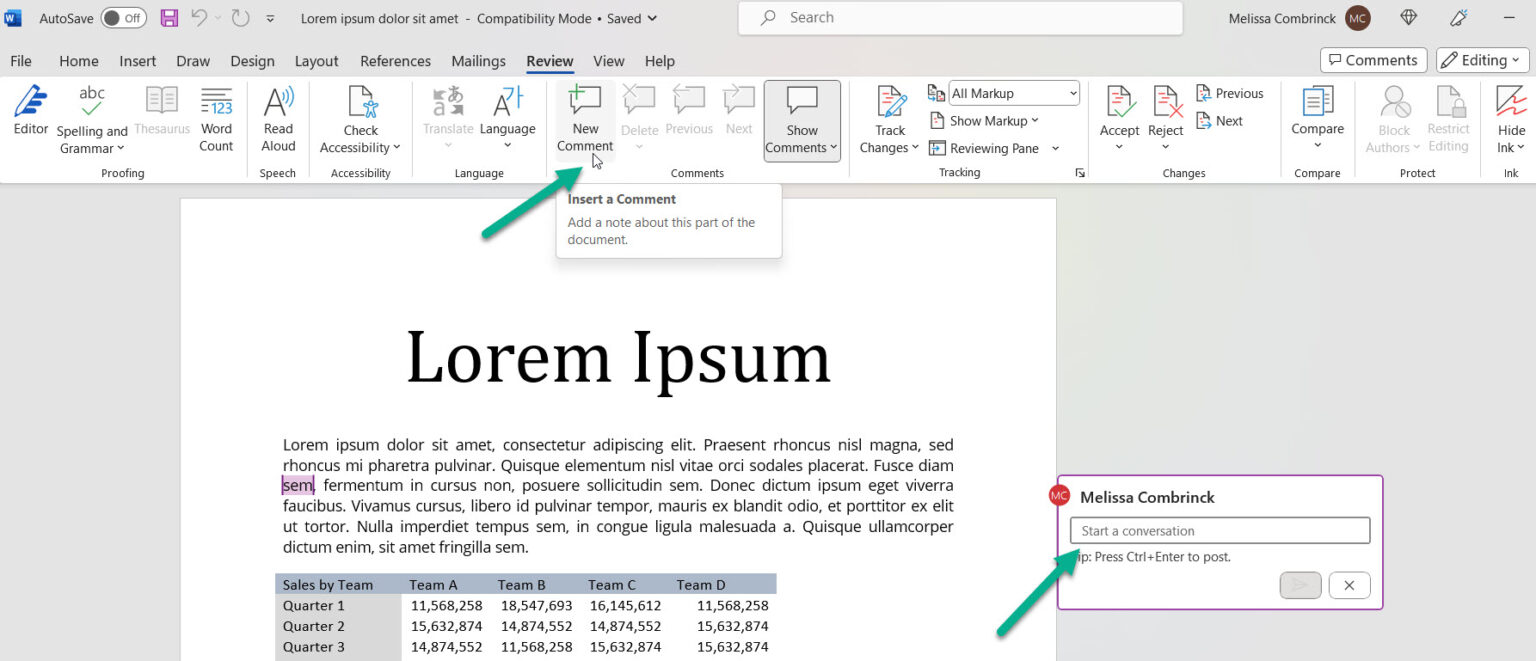Click the "Team C" column header
The image size is (1536, 661).
tap(612, 585)
